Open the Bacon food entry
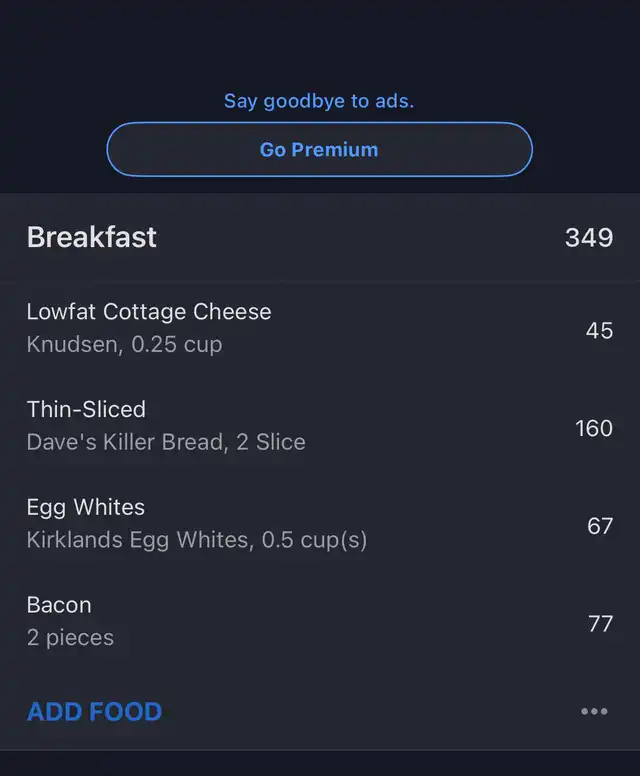The height and width of the screenshot is (776, 640). [x=320, y=621]
